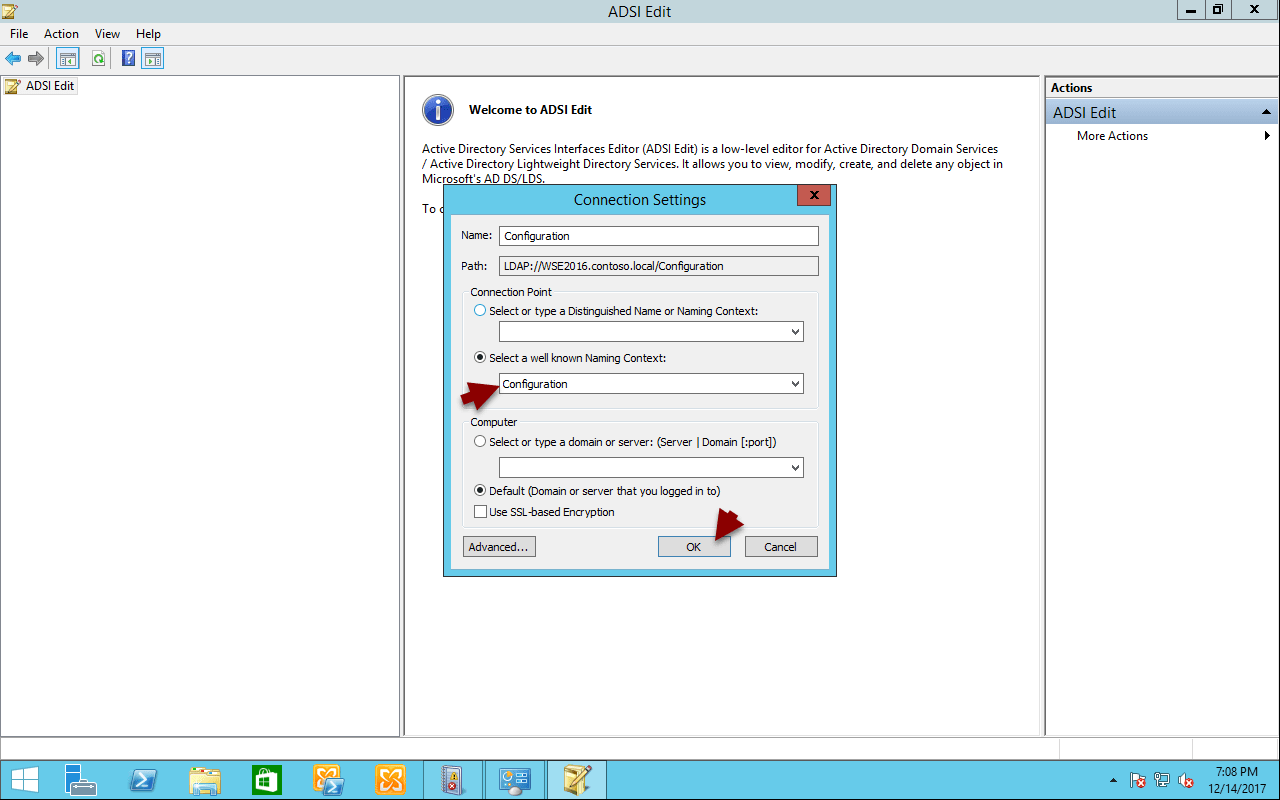Close the Connection Settings dialog
Screen dimensions: 1280x800
814,196
